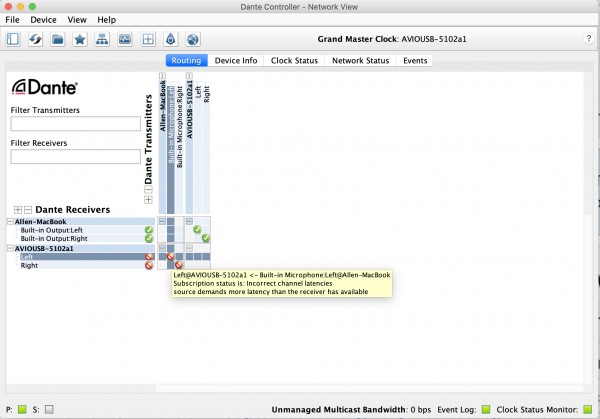Collapse all Dante Transmitters with minus box
The image size is (600, 419).
click(148, 189)
